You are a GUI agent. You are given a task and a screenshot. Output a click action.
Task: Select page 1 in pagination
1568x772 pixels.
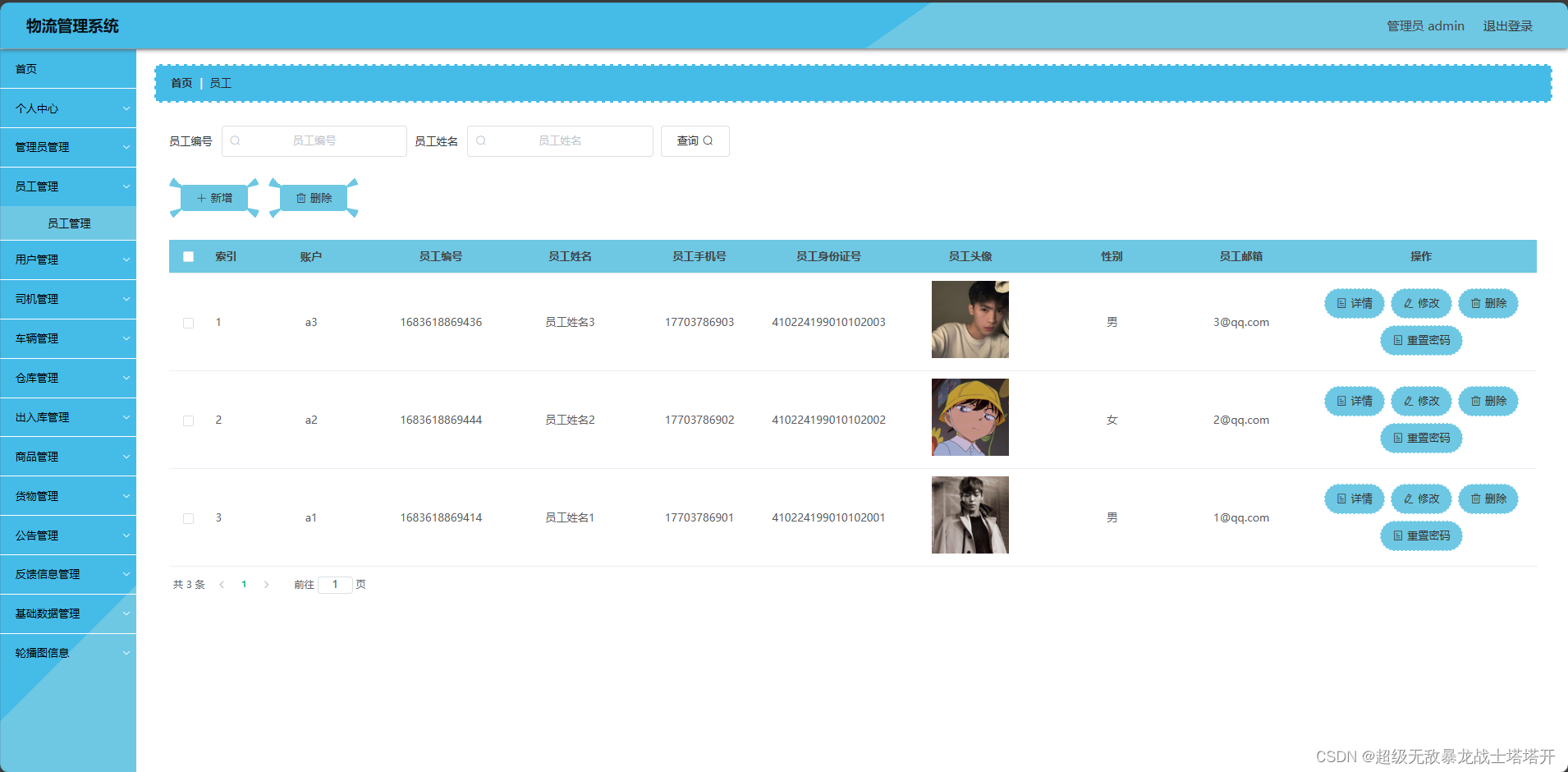pos(244,585)
